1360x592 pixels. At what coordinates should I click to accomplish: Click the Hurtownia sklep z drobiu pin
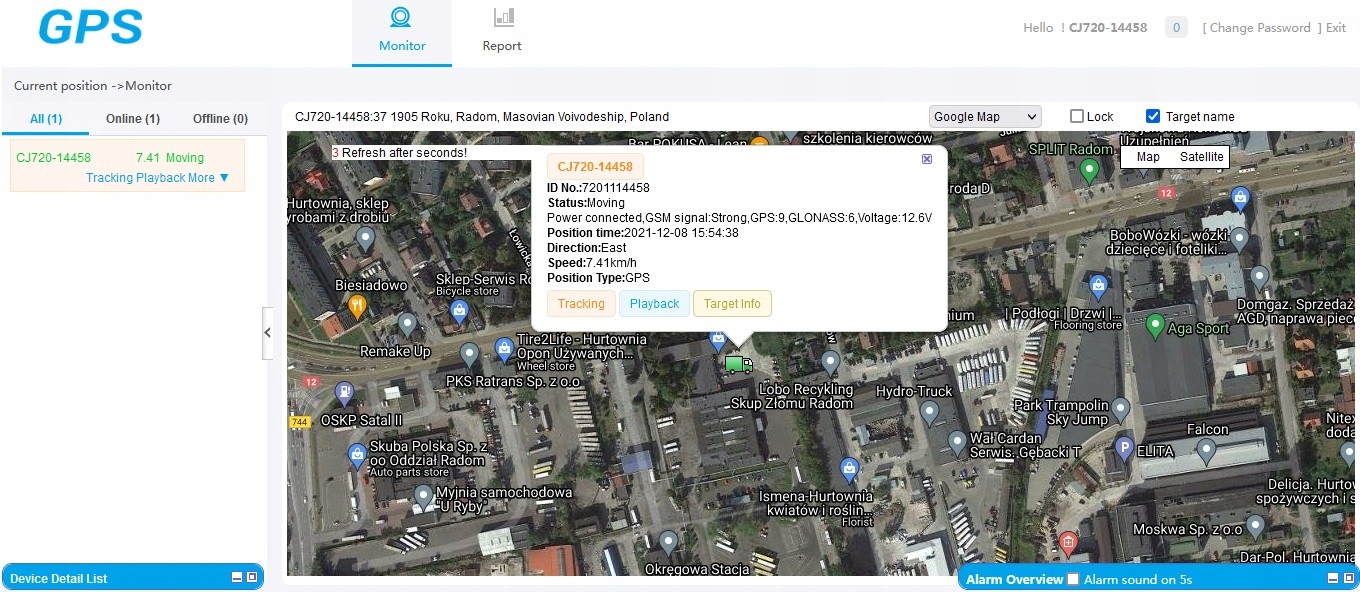tap(365, 241)
